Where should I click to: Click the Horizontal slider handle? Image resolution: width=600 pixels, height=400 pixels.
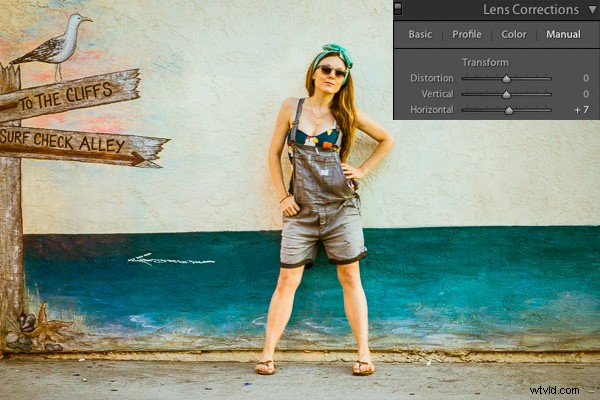pyautogui.click(x=509, y=110)
